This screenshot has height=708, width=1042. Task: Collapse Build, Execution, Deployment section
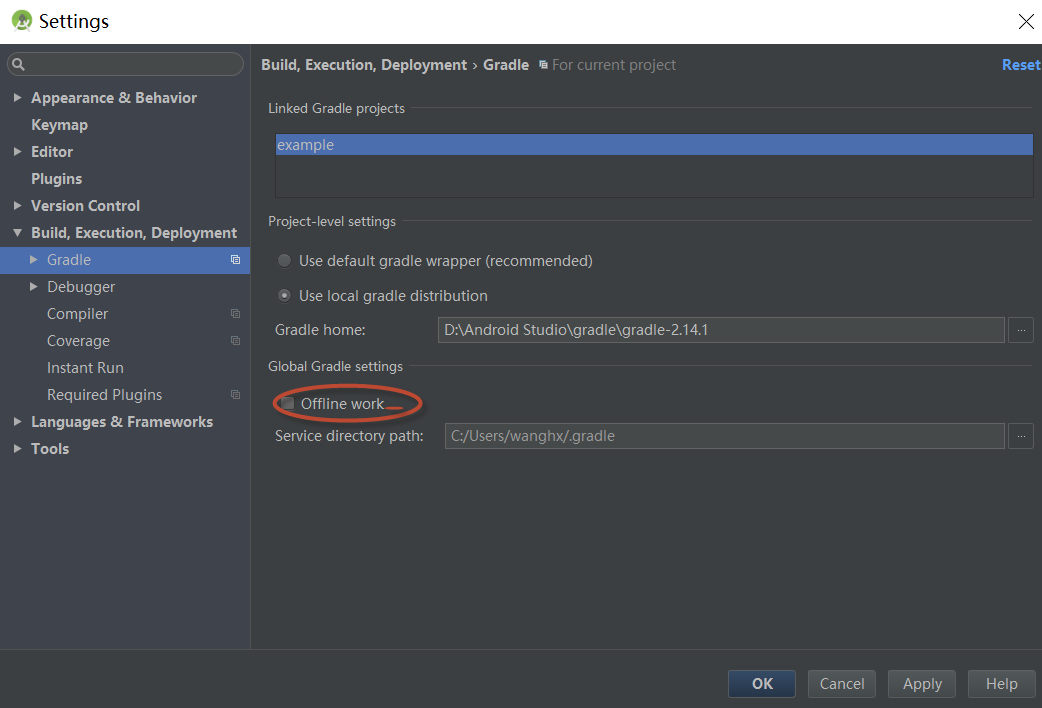coord(17,233)
